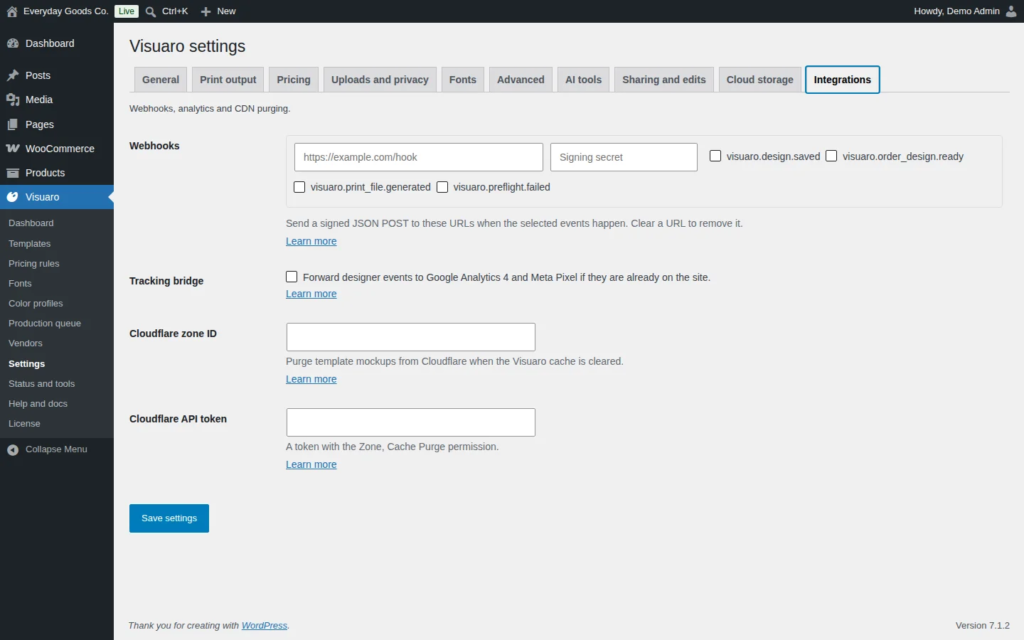This screenshot has height=640, width=1024.
Task: Click the Collapse Menu arrow icon
Action: 12,449
